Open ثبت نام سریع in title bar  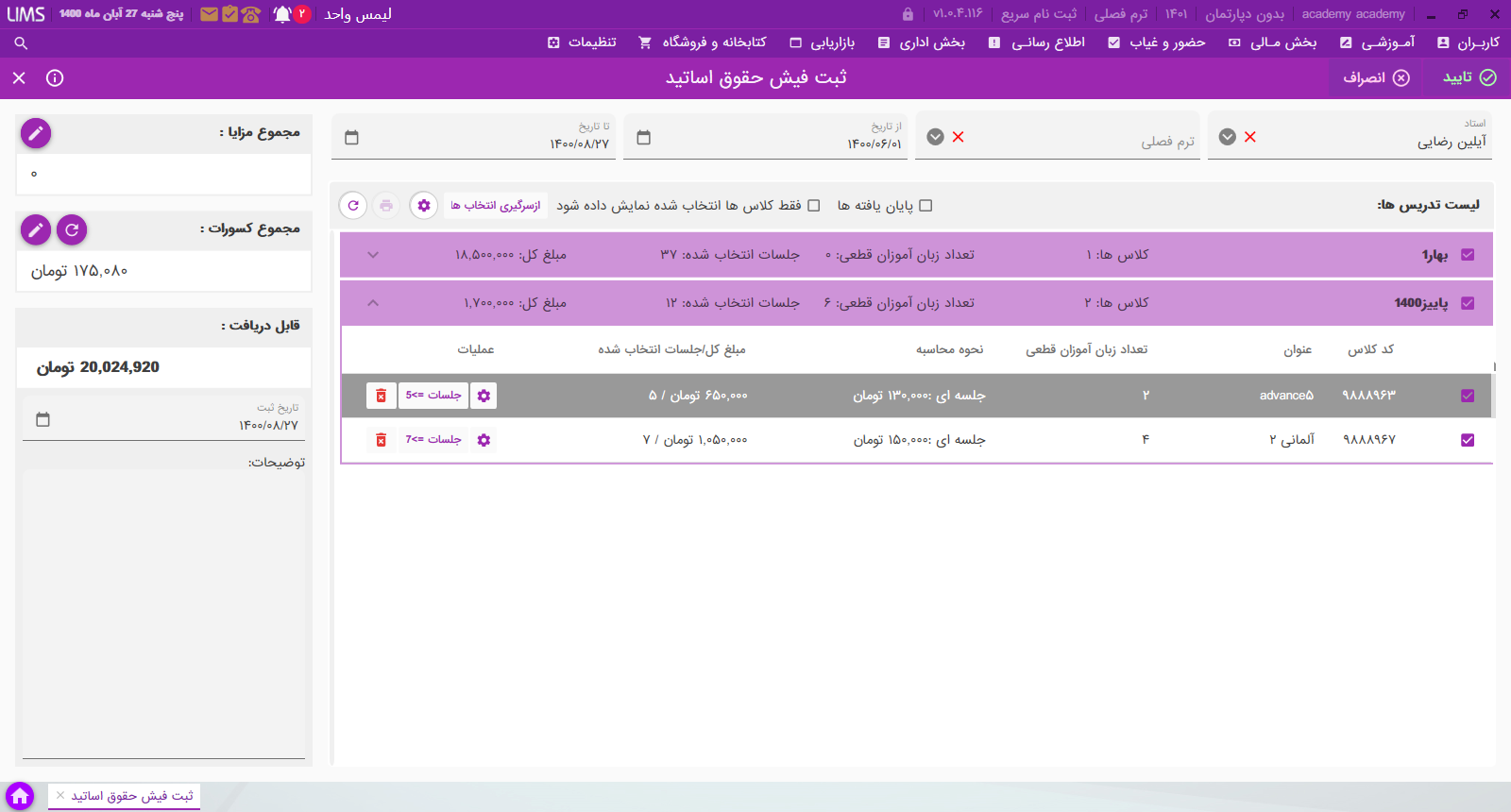tap(1039, 14)
